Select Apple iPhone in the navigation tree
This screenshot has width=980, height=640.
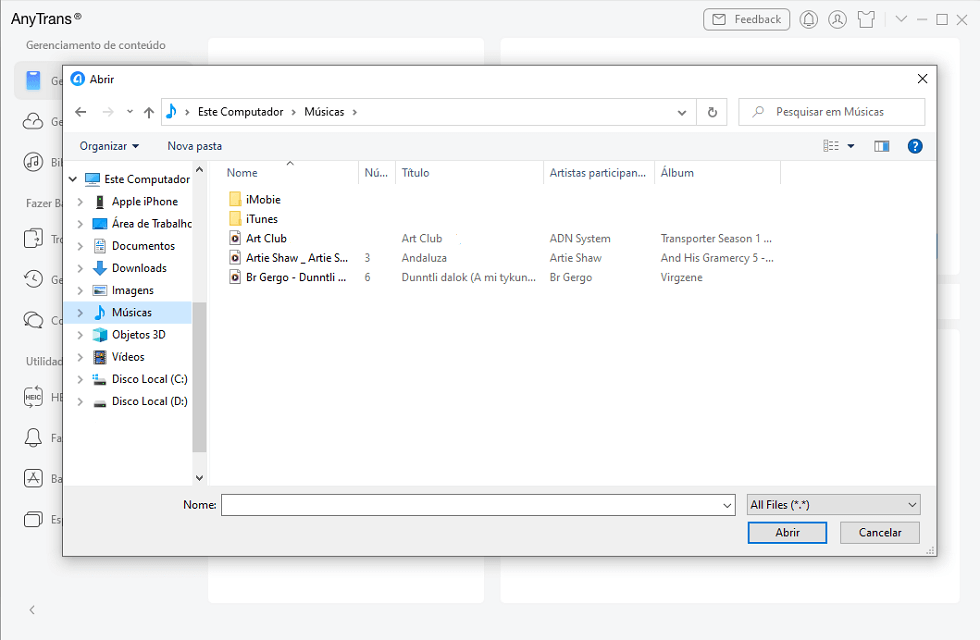coord(144,202)
